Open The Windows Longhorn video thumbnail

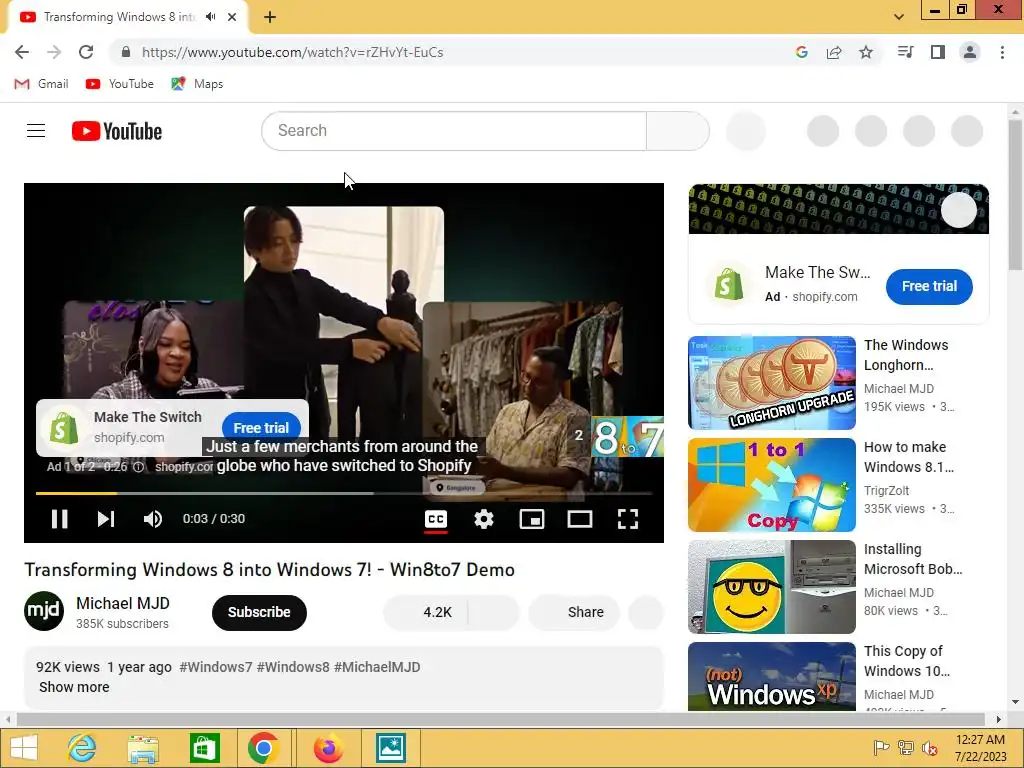(772, 383)
